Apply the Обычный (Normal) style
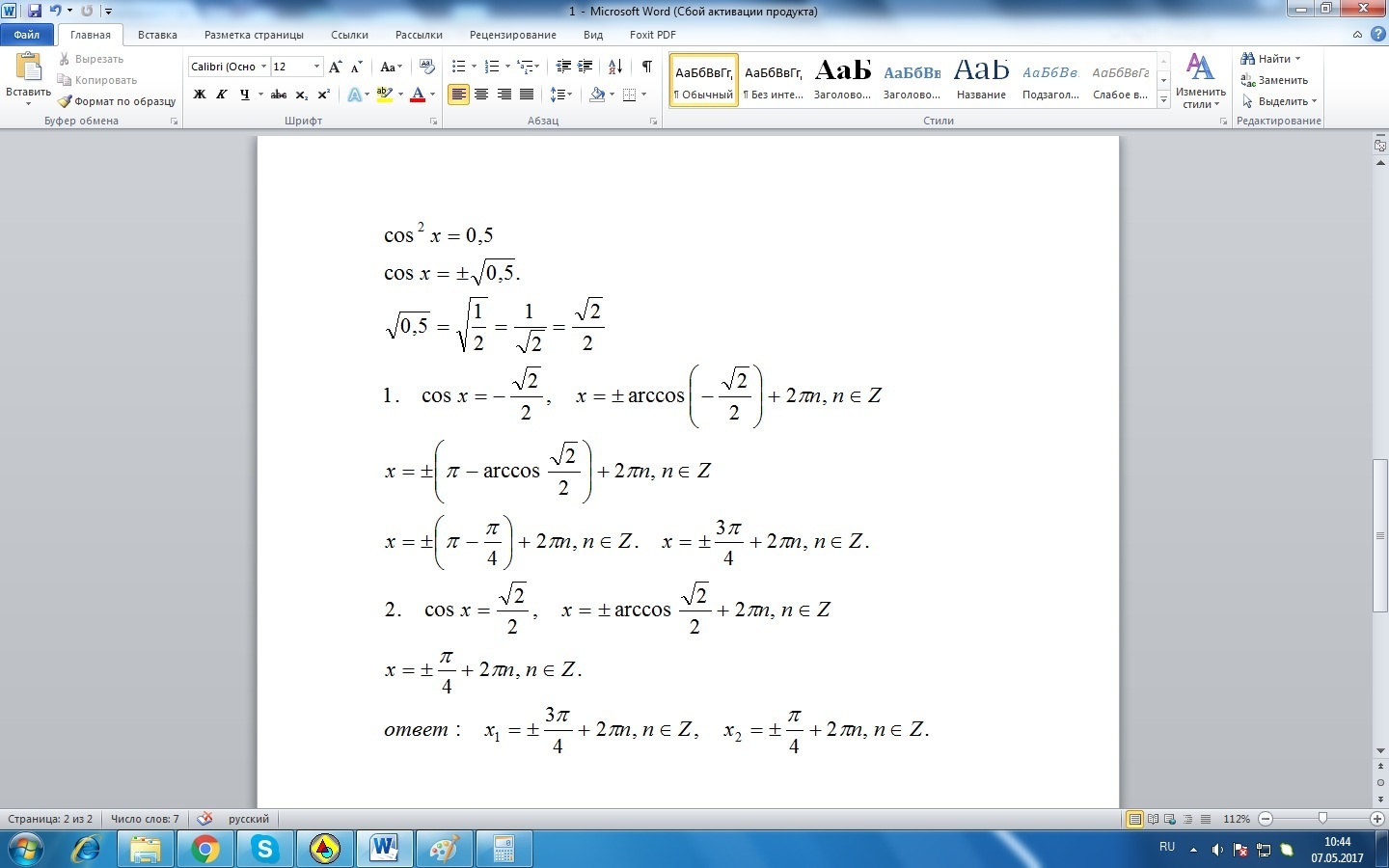Screen dimensions: 1389x868 704,80
